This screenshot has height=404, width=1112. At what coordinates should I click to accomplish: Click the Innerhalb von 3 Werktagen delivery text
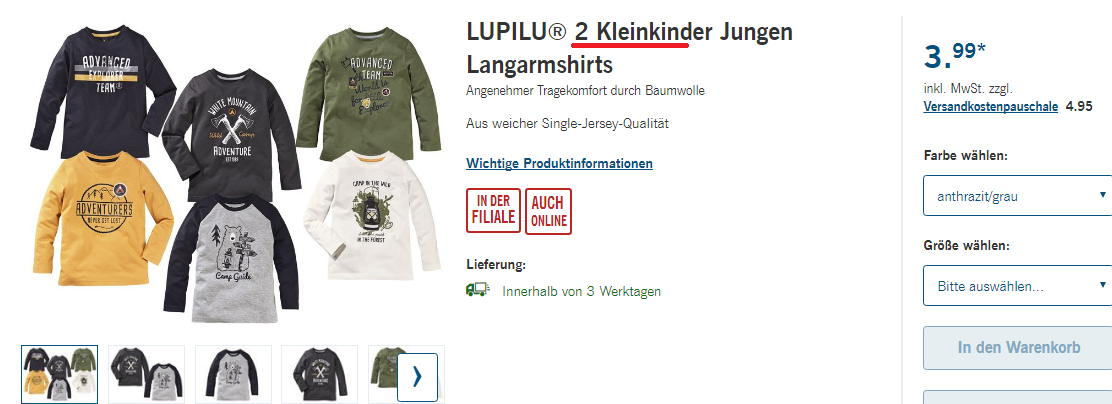[582, 291]
